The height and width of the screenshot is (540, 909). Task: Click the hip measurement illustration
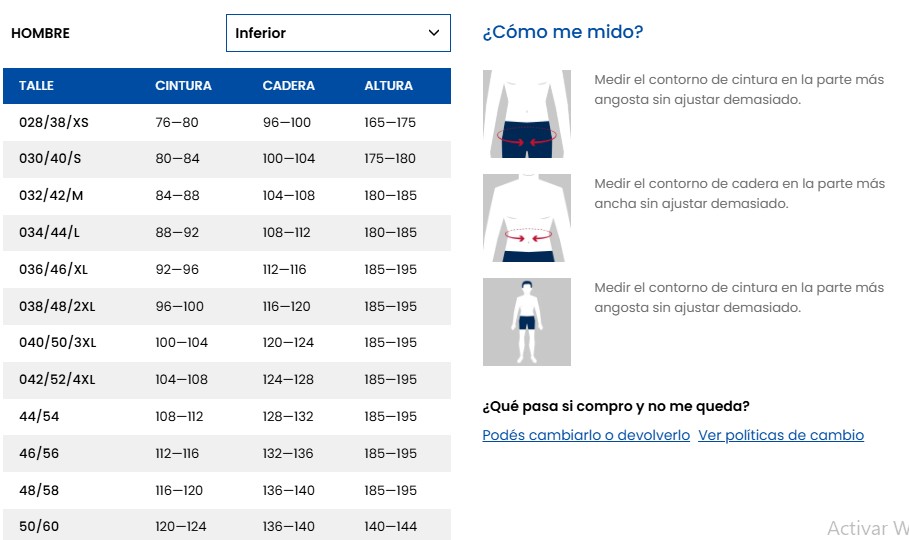click(x=526, y=218)
